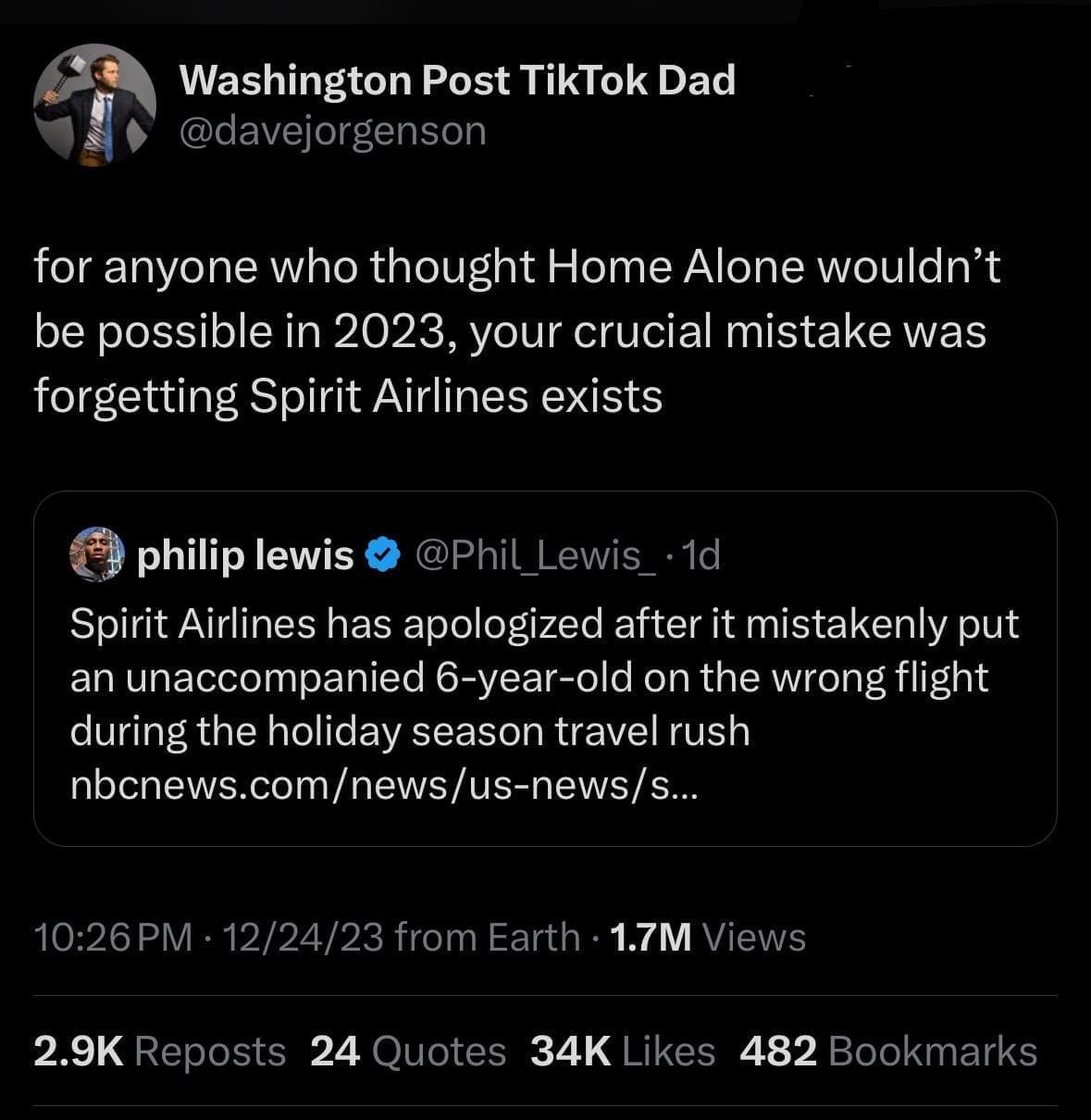Open the 24 Quotes list
This screenshot has height=1120, width=1091.
click(x=408, y=1052)
